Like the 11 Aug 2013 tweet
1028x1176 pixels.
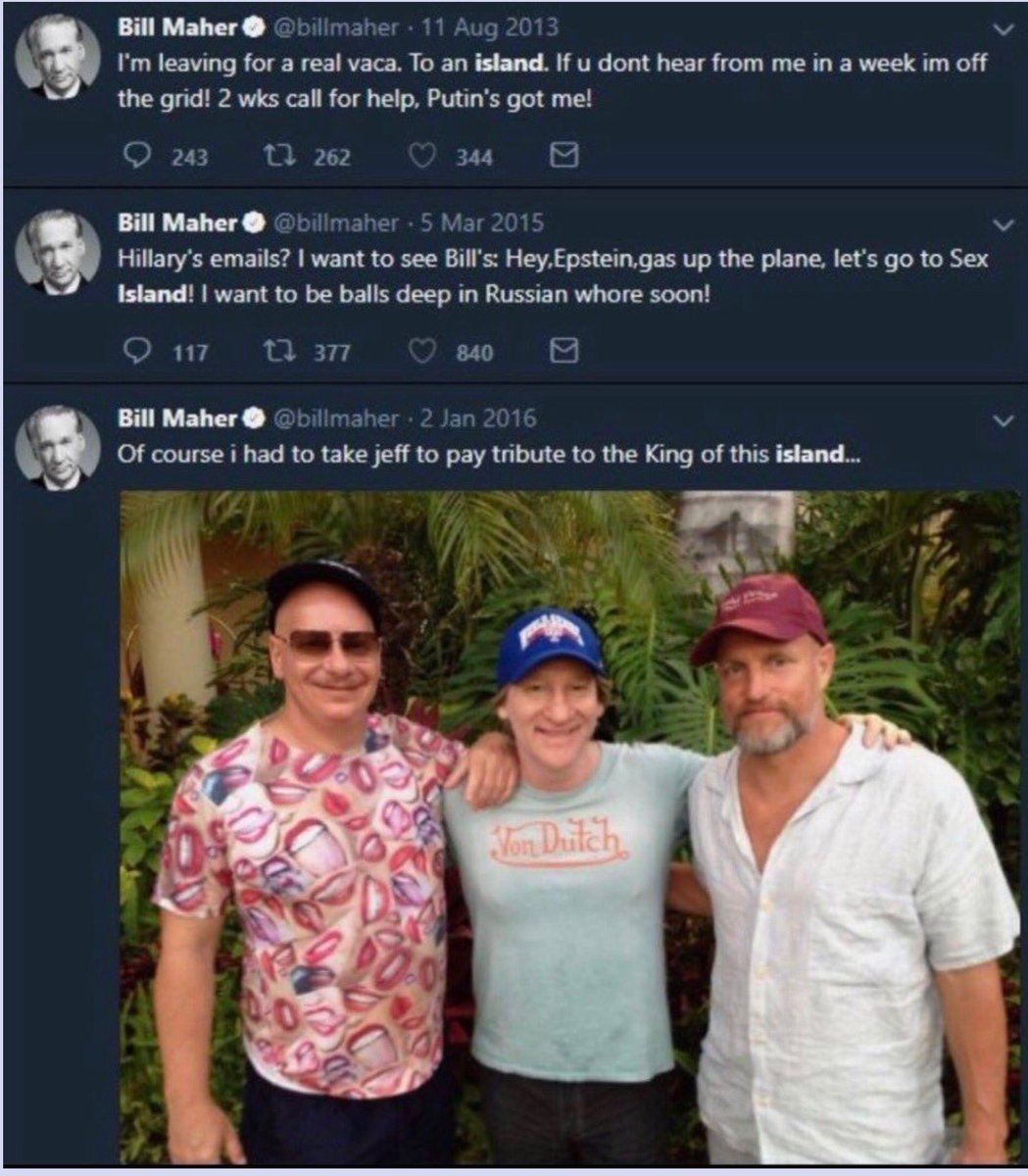(421, 156)
